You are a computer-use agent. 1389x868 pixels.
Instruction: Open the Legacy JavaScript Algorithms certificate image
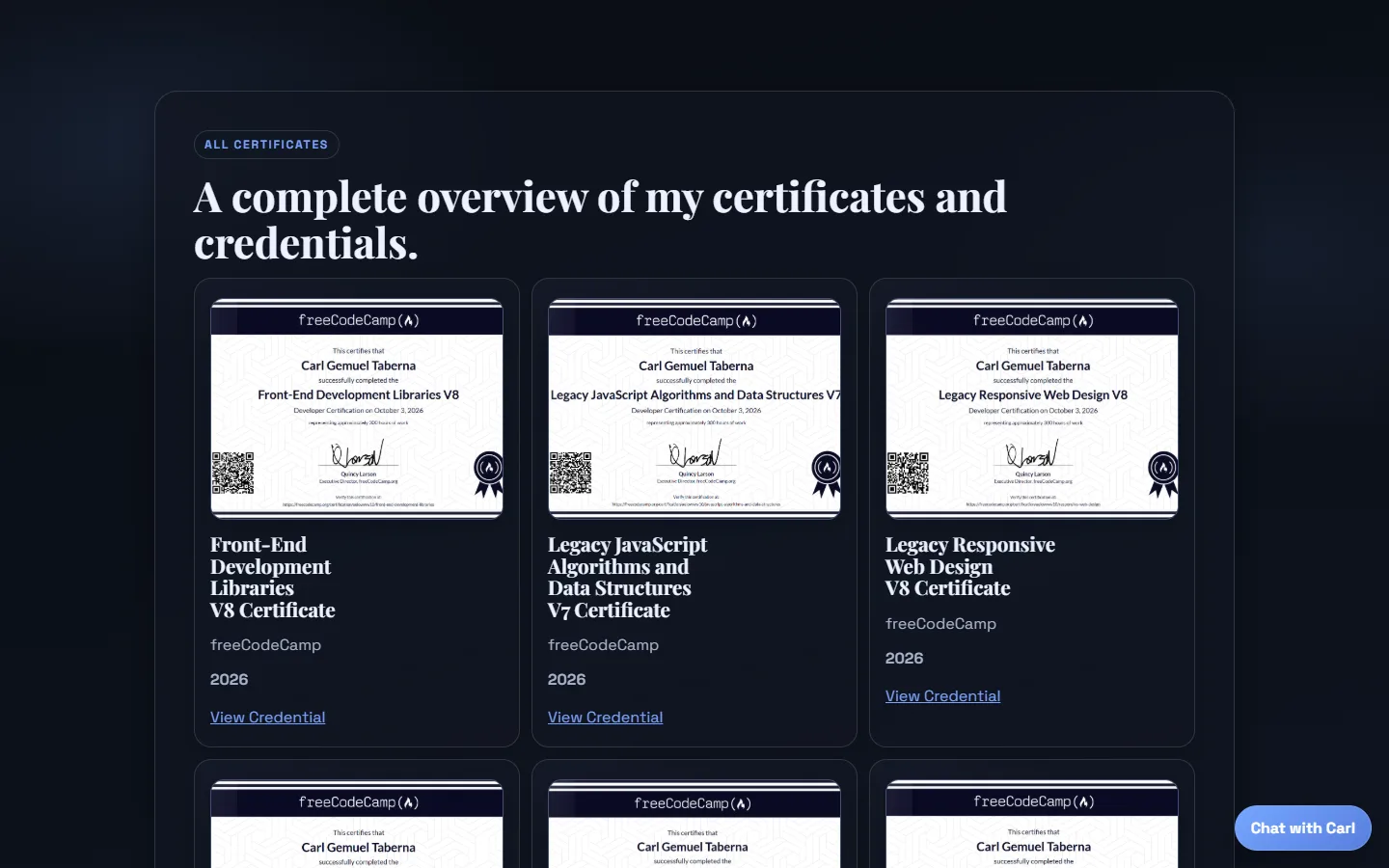coord(694,408)
